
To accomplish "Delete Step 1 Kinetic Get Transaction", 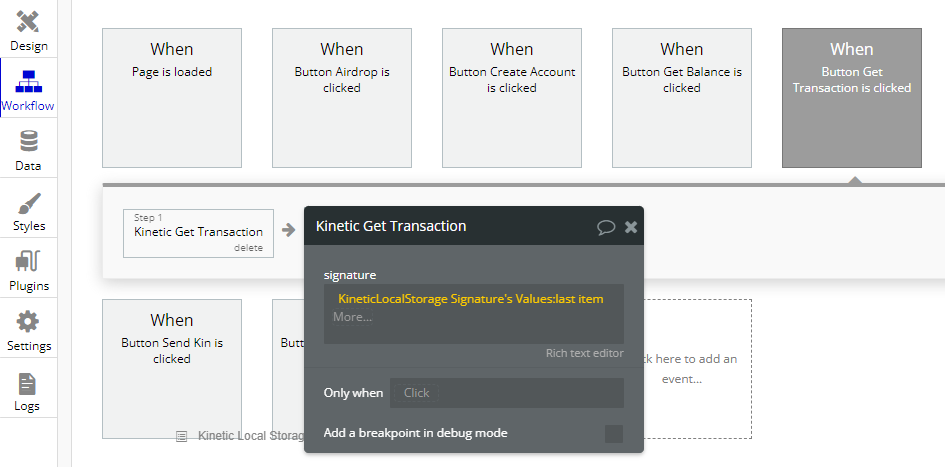I will pyautogui.click(x=248, y=248).
